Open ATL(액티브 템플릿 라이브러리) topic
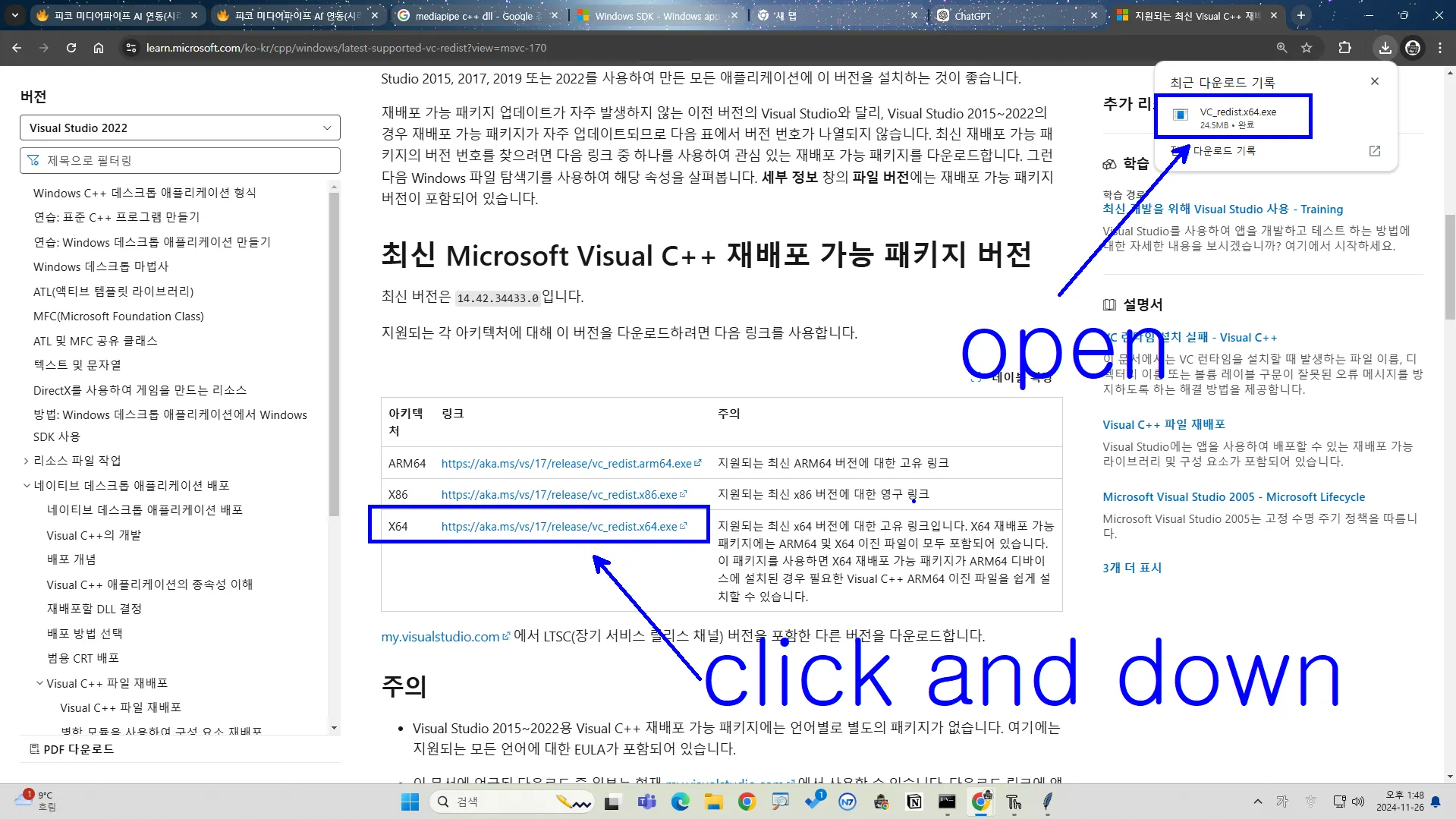 tap(114, 291)
